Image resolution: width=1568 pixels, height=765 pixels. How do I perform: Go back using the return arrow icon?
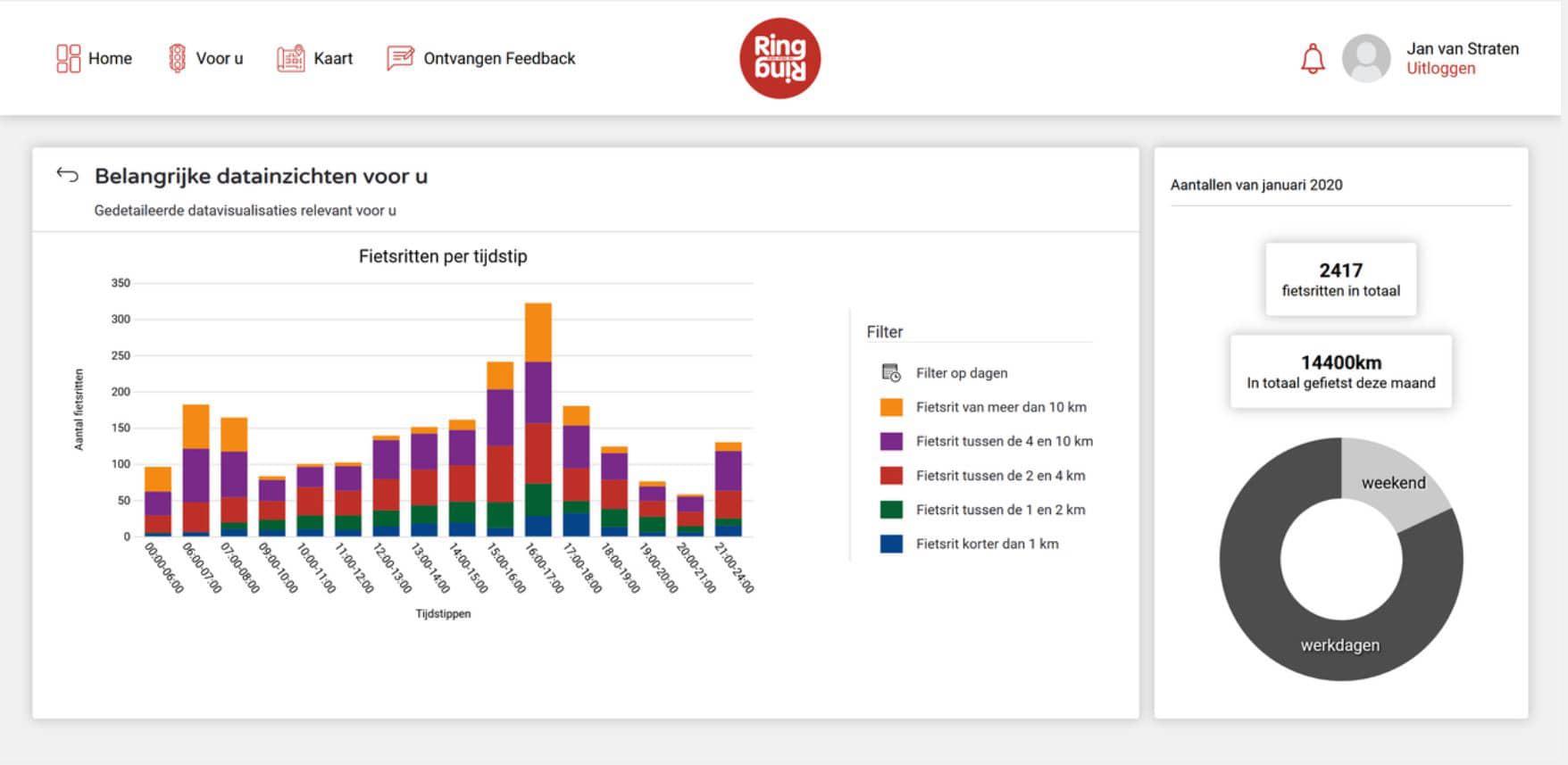coord(68,175)
